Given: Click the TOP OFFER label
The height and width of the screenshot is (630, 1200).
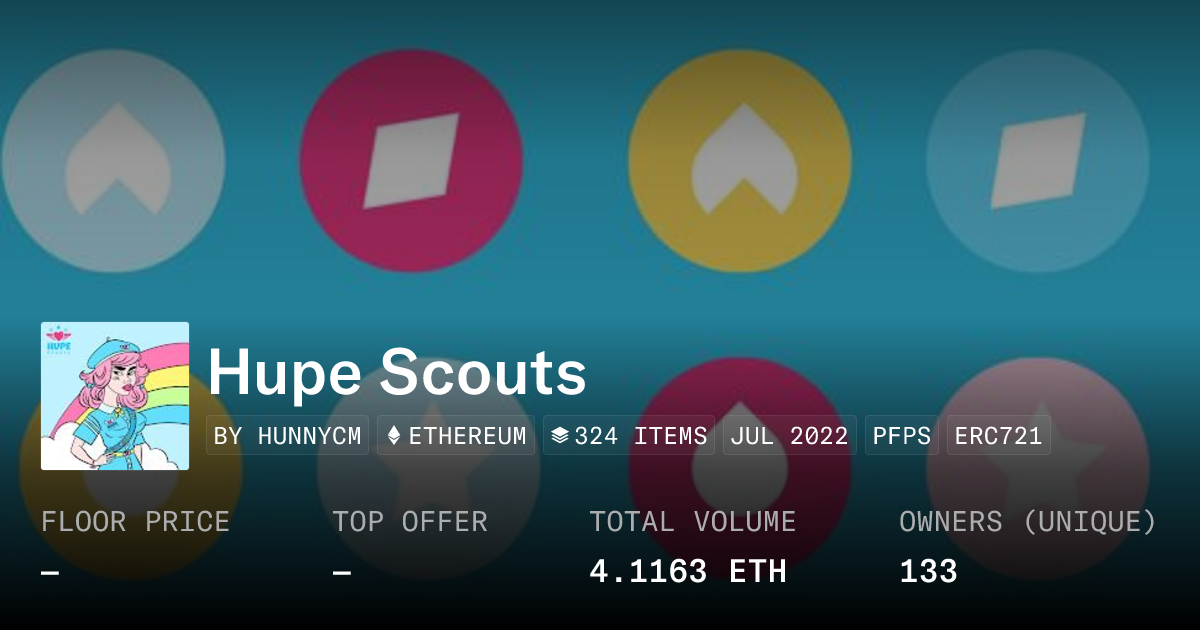Looking at the screenshot, I should pos(410,522).
